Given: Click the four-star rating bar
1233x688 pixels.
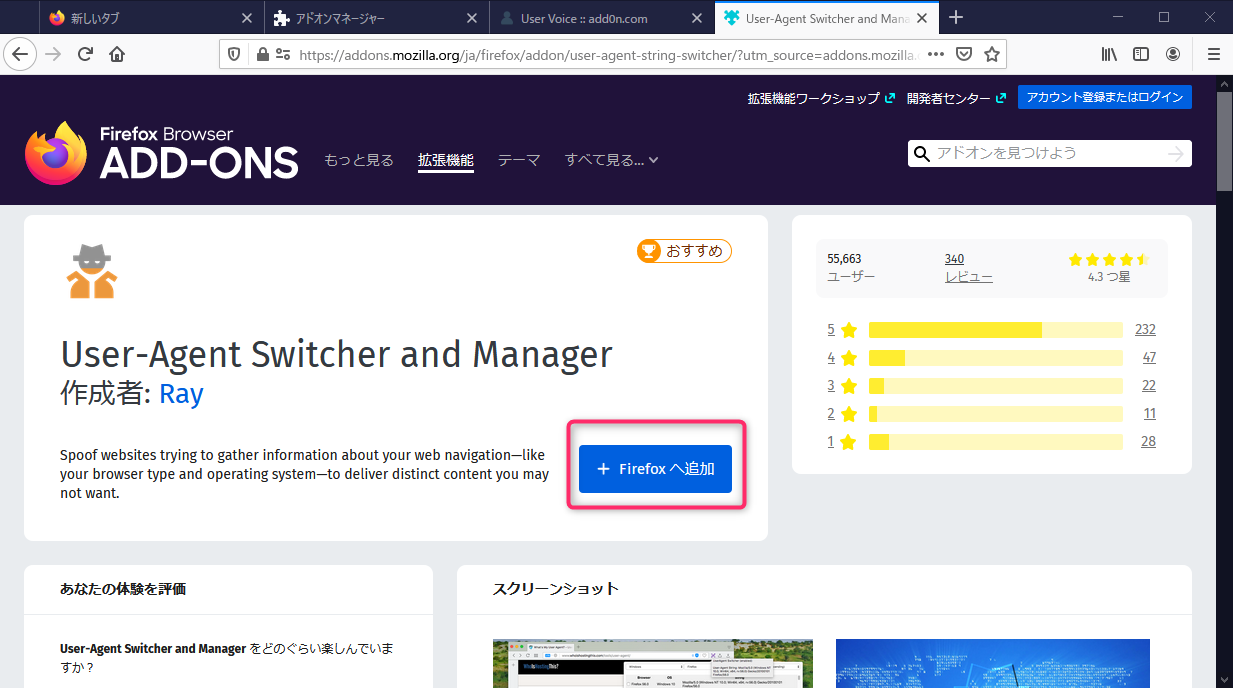Looking at the screenshot, I should point(996,358).
